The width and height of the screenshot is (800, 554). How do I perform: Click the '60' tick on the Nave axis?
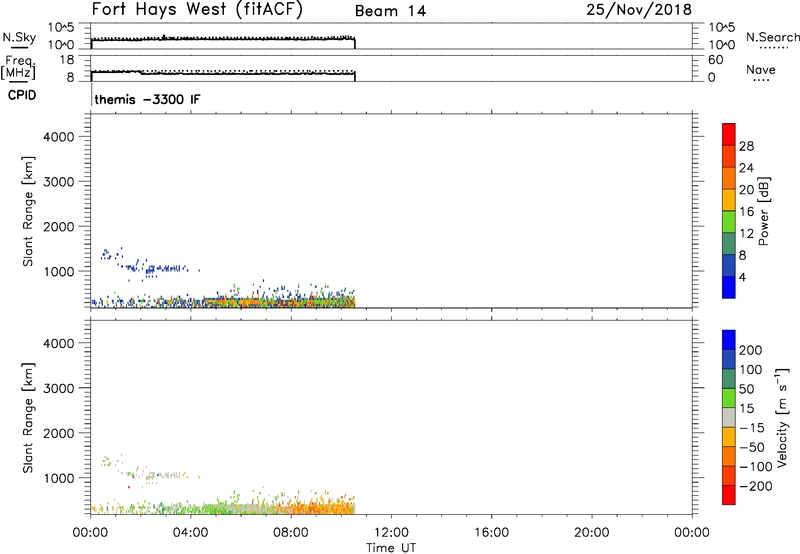[715, 60]
